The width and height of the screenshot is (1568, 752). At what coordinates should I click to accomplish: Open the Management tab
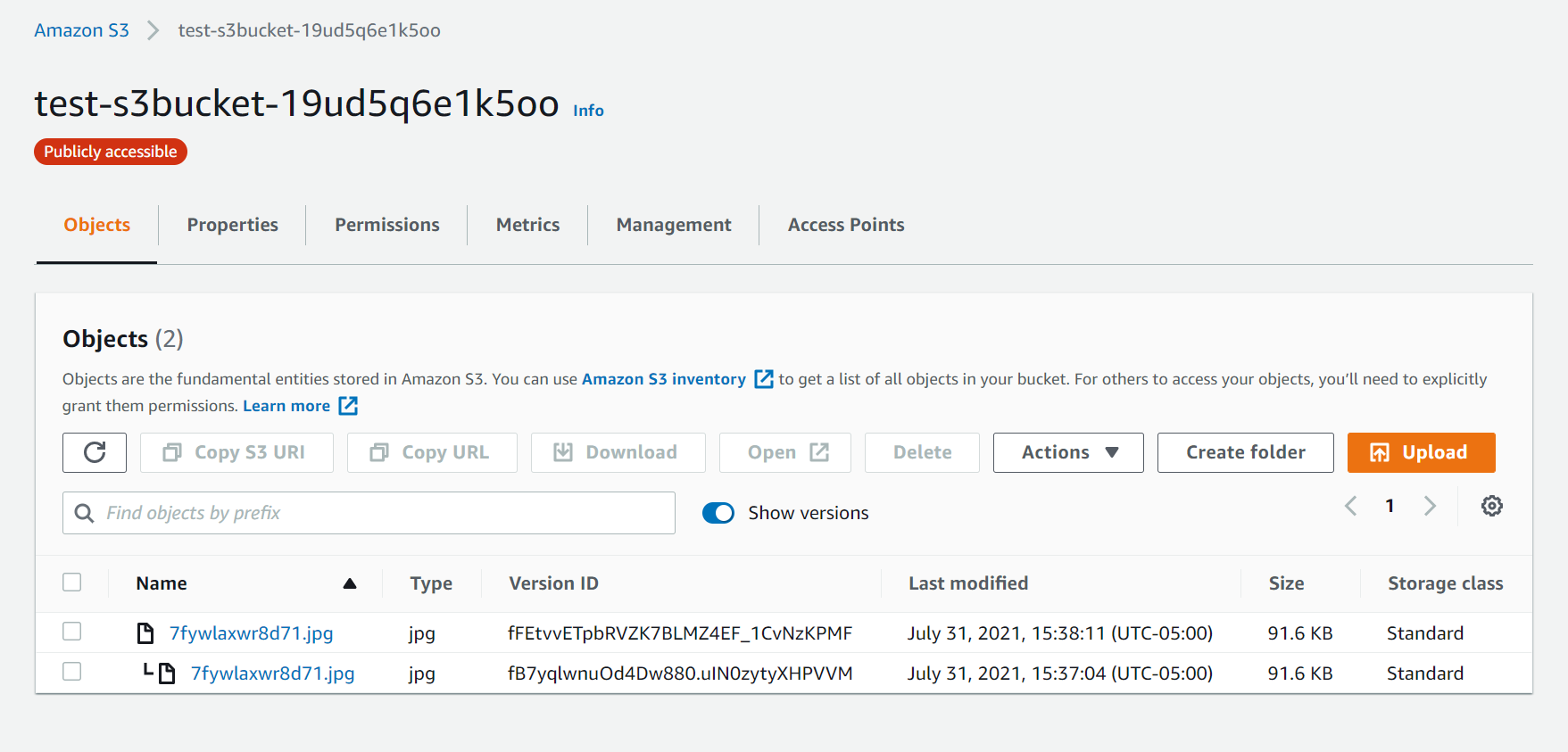pos(674,225)
